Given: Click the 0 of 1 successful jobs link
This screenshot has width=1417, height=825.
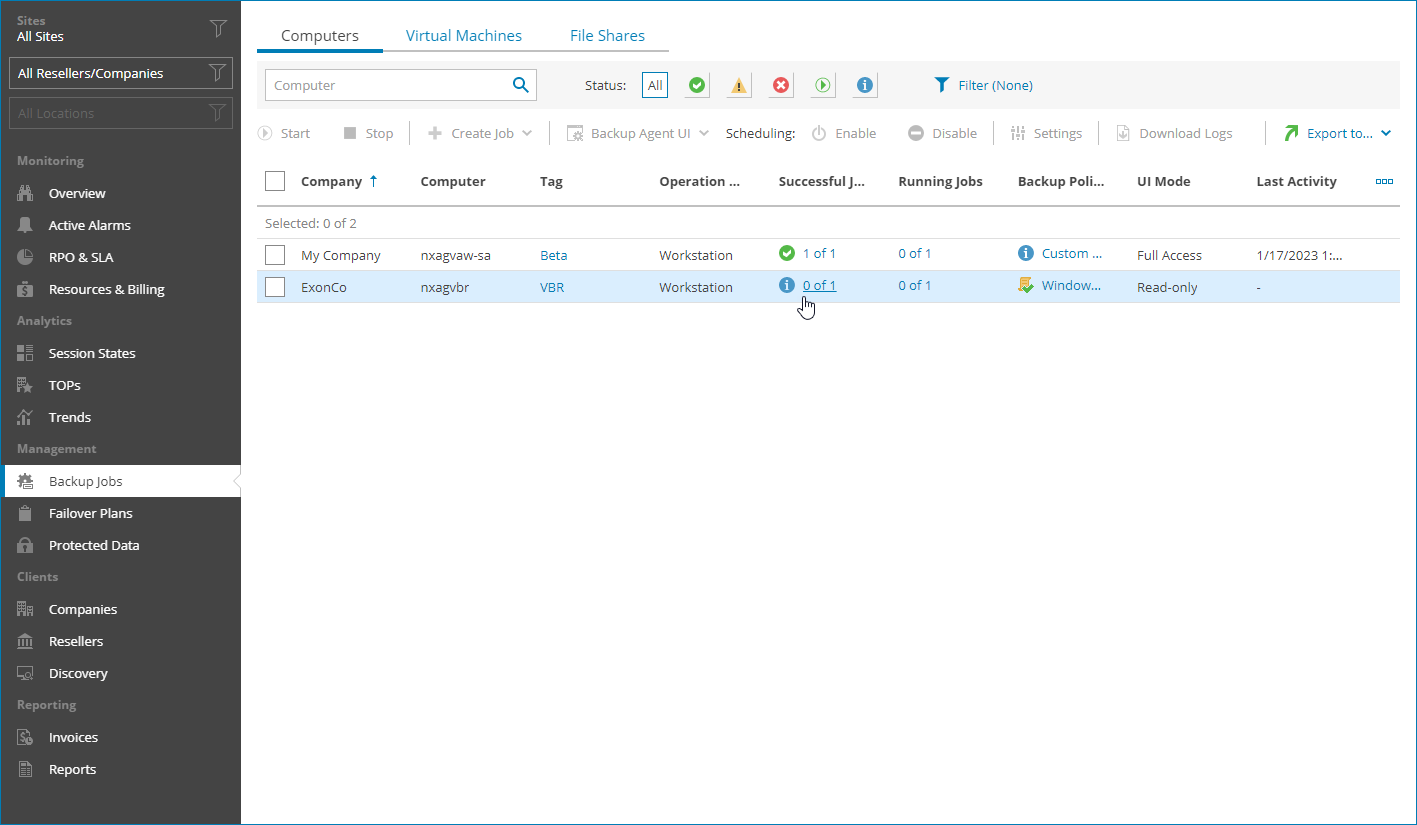Looking at the screenshot, I should tap(819, 285).
